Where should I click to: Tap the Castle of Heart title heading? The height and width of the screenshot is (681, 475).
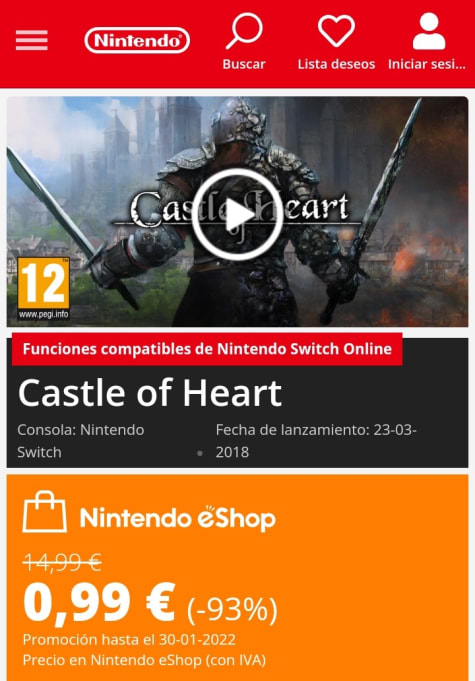(x=150, y=393)
